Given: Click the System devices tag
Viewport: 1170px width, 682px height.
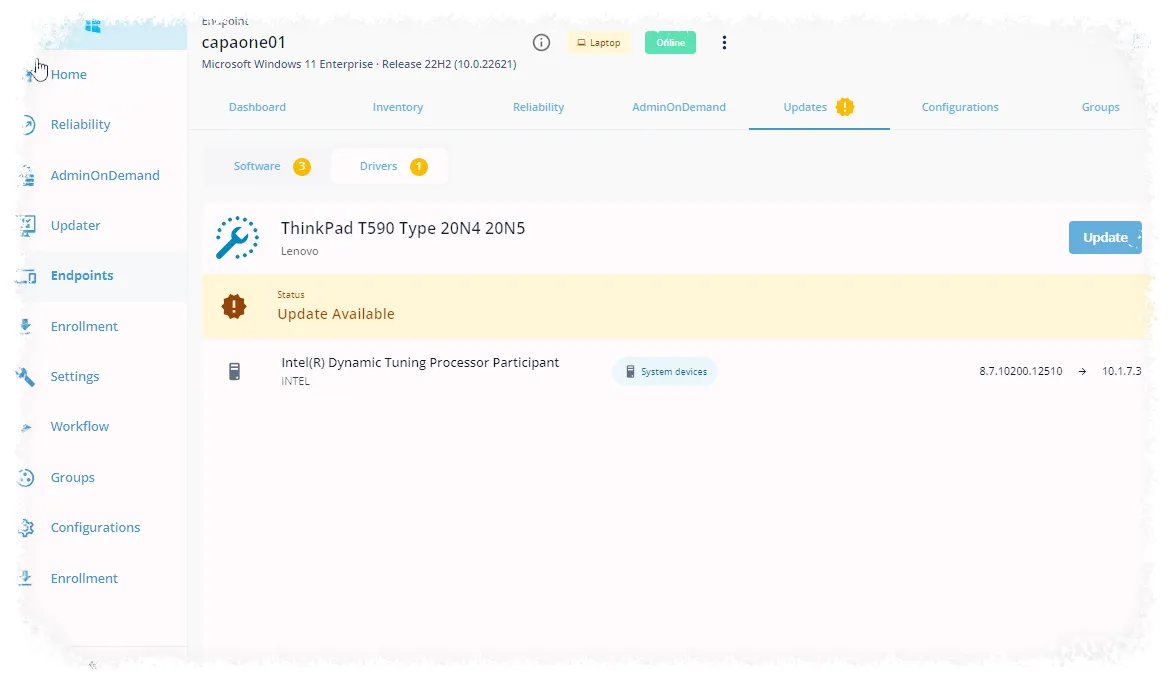Looking at the screenshot, I should [x=665, y=372].
